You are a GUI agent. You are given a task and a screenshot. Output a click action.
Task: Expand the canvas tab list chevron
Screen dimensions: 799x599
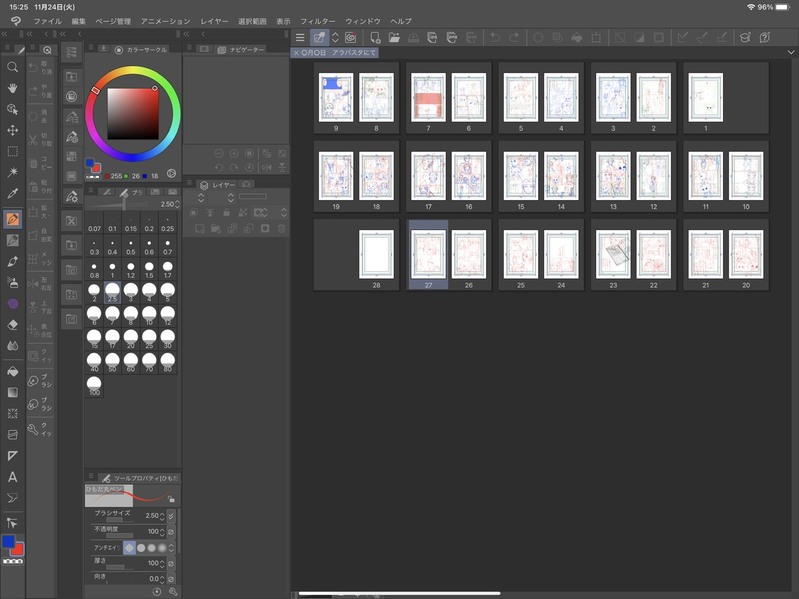pos(791,52)
